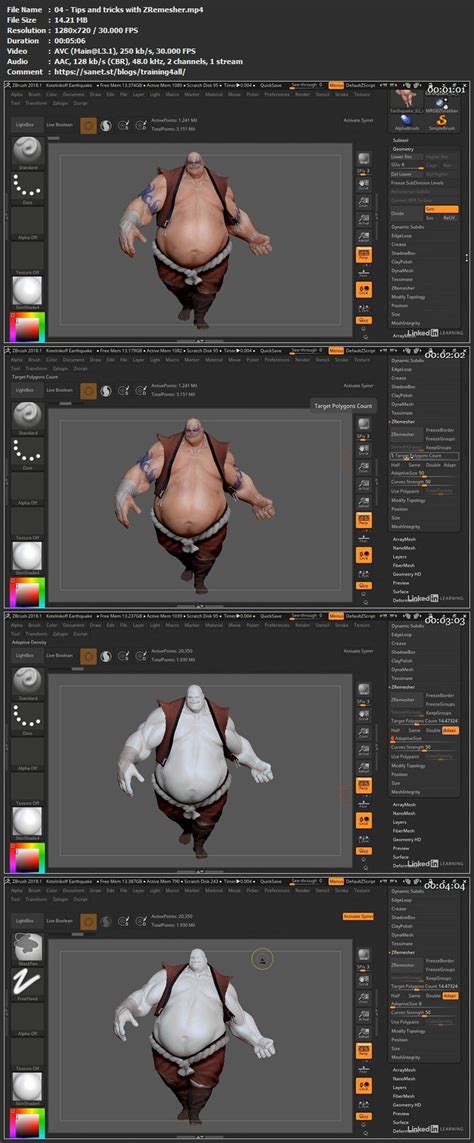In the 00:01:01 frame, click the orange Edit mode icon
This screenshot has height=1143, width=474.
pyautogui.click(x=88, y=125)
